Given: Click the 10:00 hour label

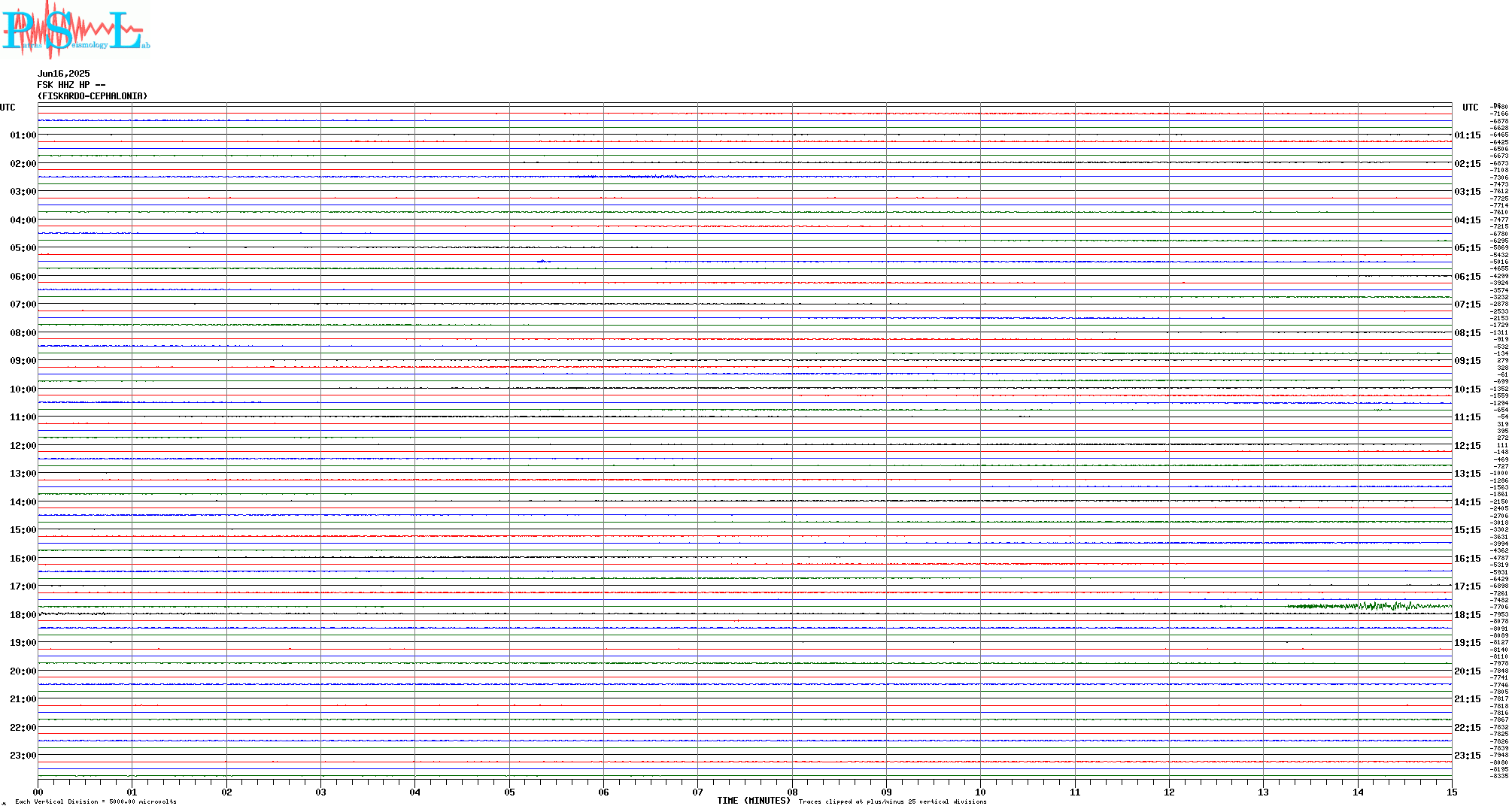Looking at the screenshot, I should [x=23, y=389].
